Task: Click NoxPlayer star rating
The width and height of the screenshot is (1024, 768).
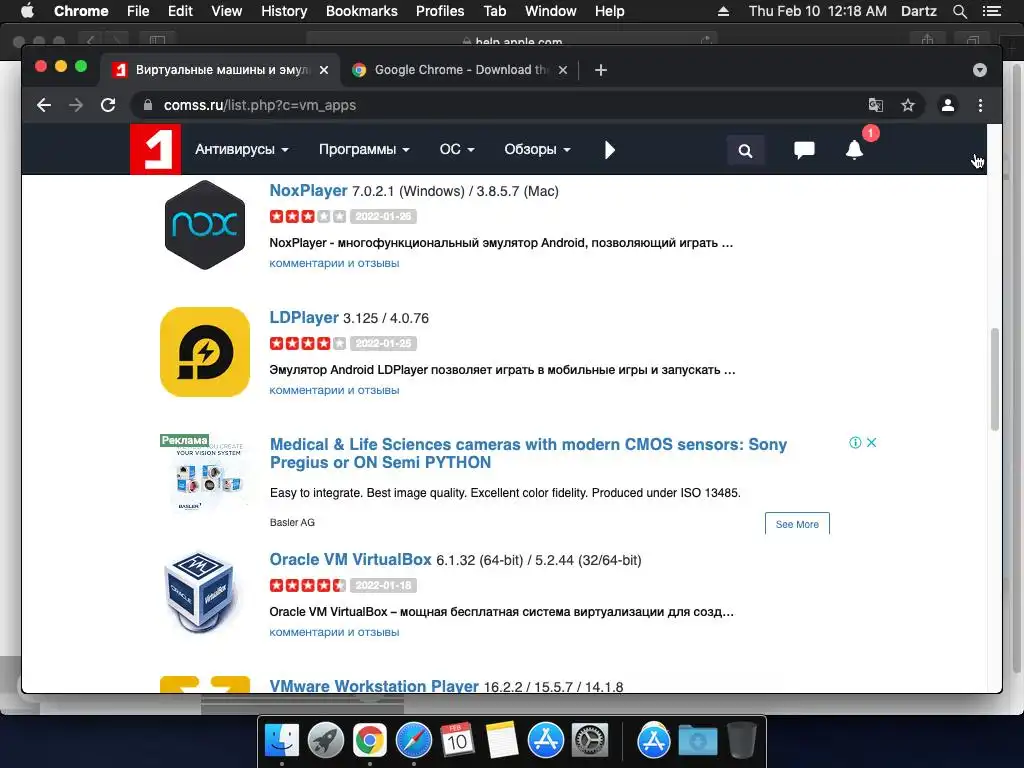Action: [308, 216]
